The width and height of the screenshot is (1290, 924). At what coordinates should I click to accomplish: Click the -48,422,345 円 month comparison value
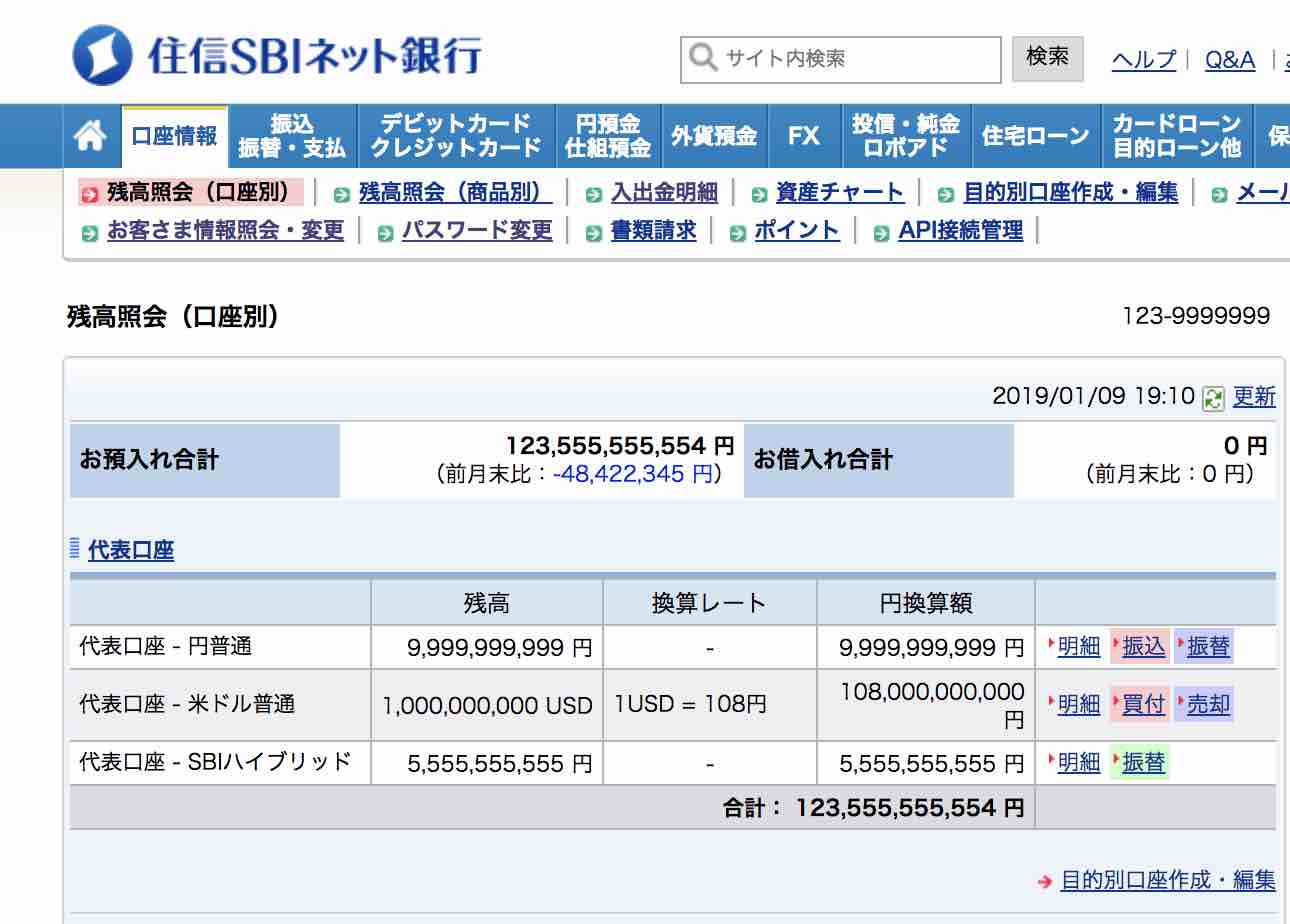(x=633, y=474)
